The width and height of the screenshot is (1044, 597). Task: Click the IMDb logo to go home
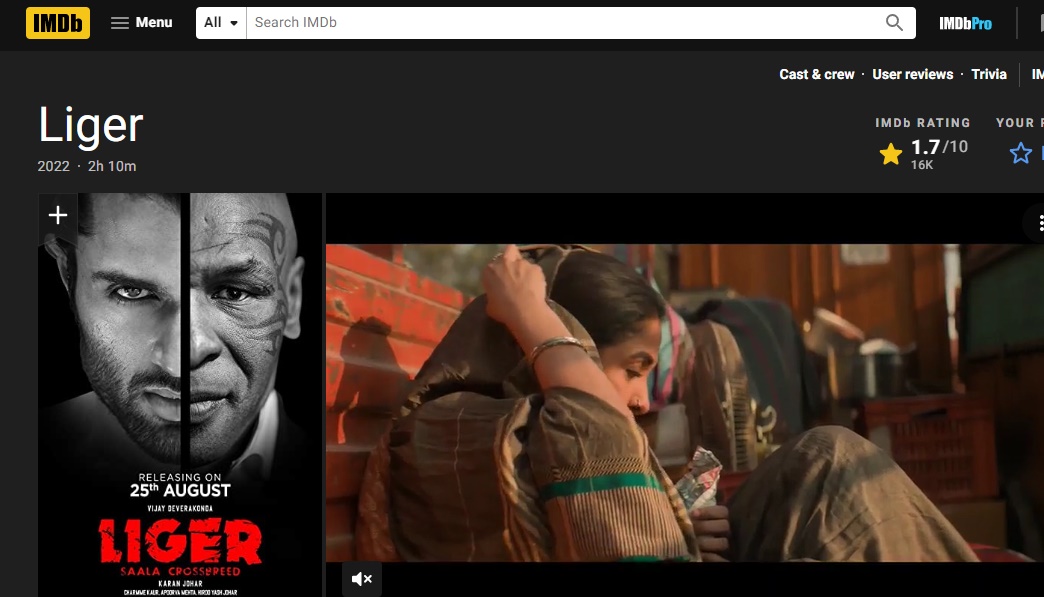58,22
